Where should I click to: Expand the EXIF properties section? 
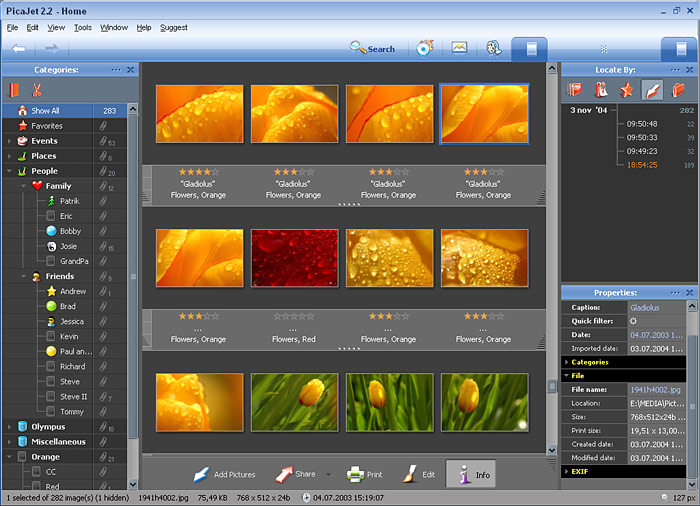point(567,470)
